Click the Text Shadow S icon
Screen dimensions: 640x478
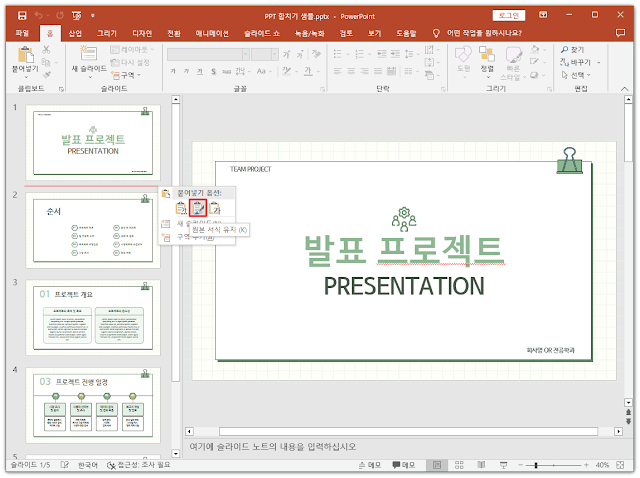213,71
